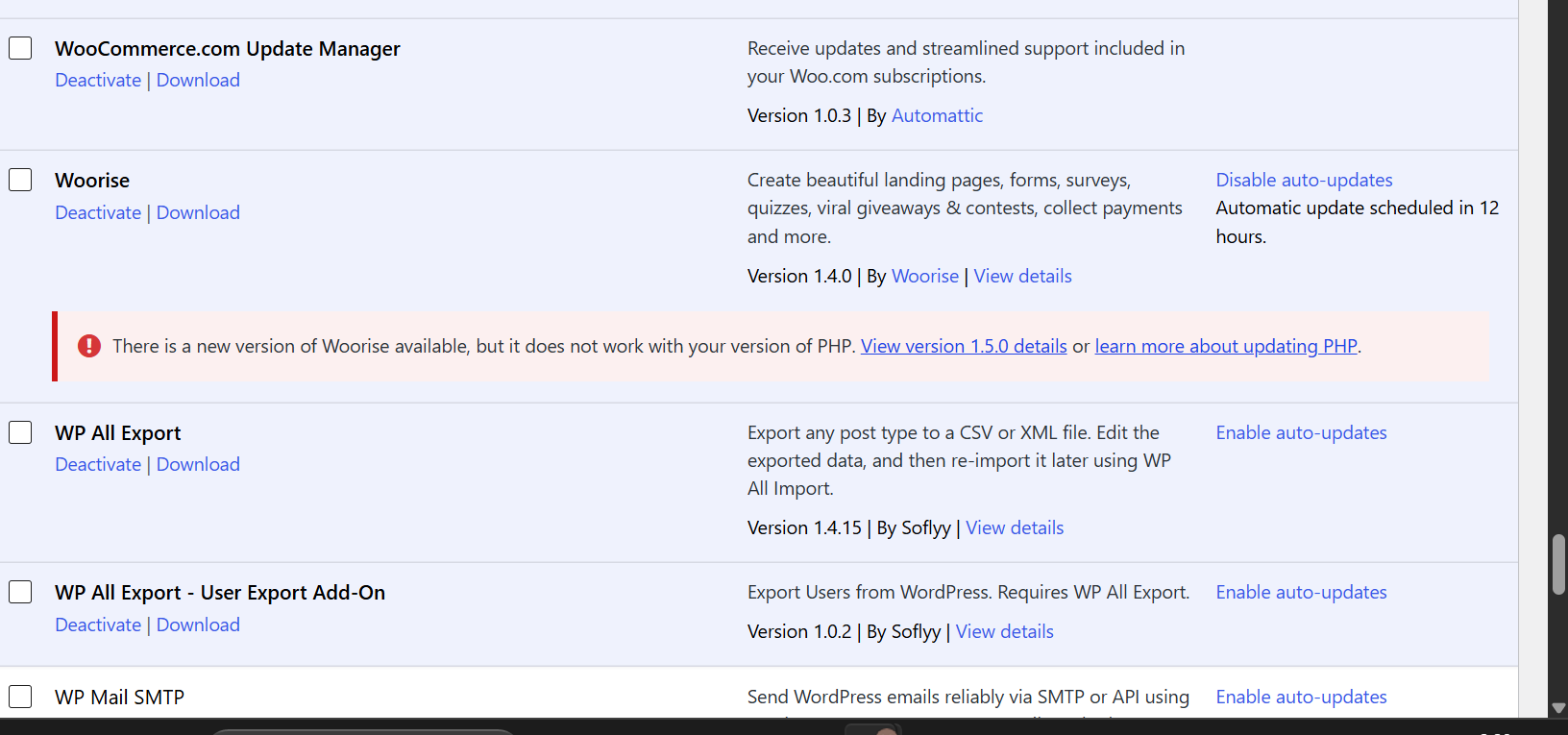Click the bold 'Woorise' plugin name
The width and height of the screenshot is (1568, 735).
[x=92, y=180]
